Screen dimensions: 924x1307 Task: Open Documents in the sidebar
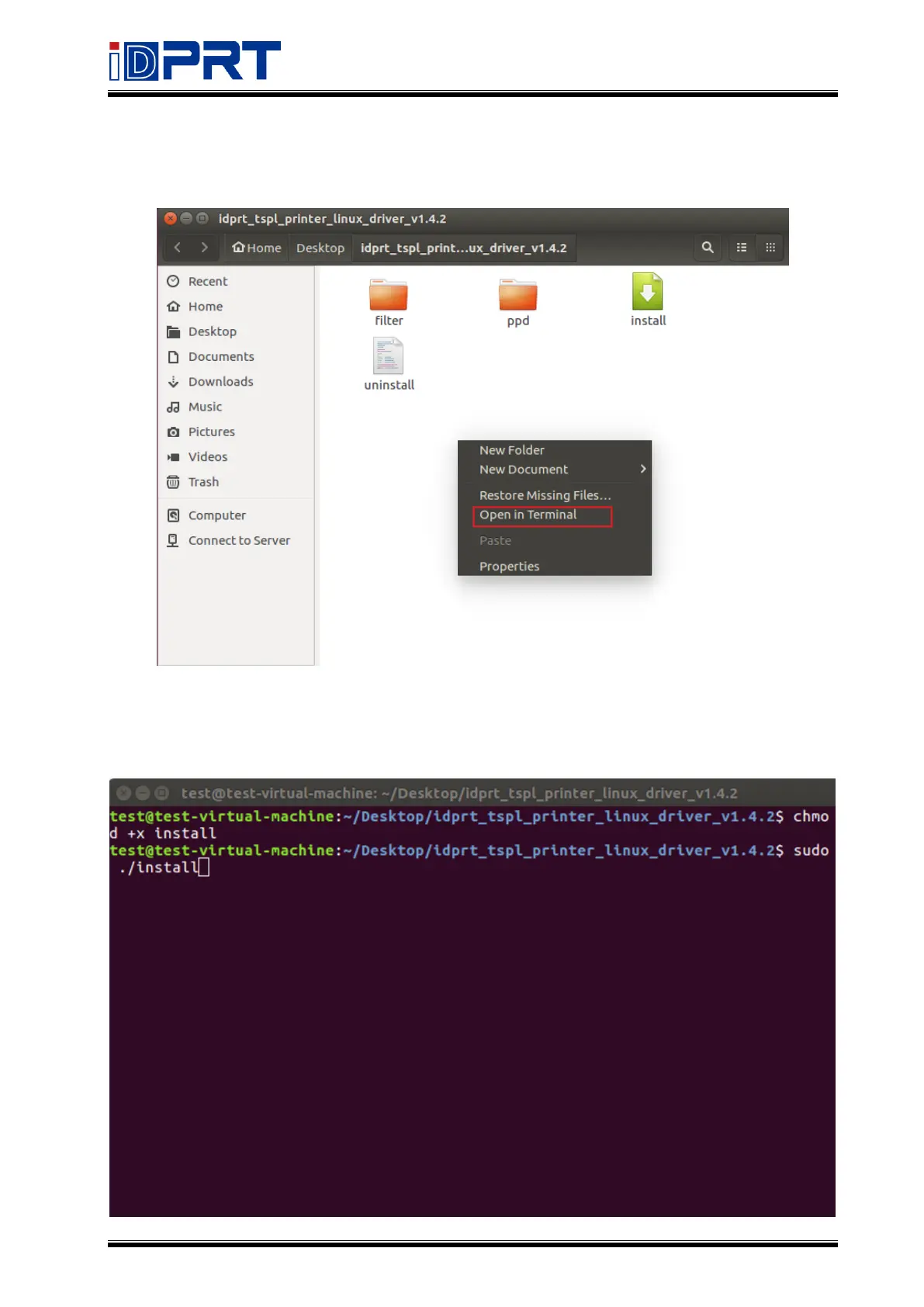pos(221,357)
